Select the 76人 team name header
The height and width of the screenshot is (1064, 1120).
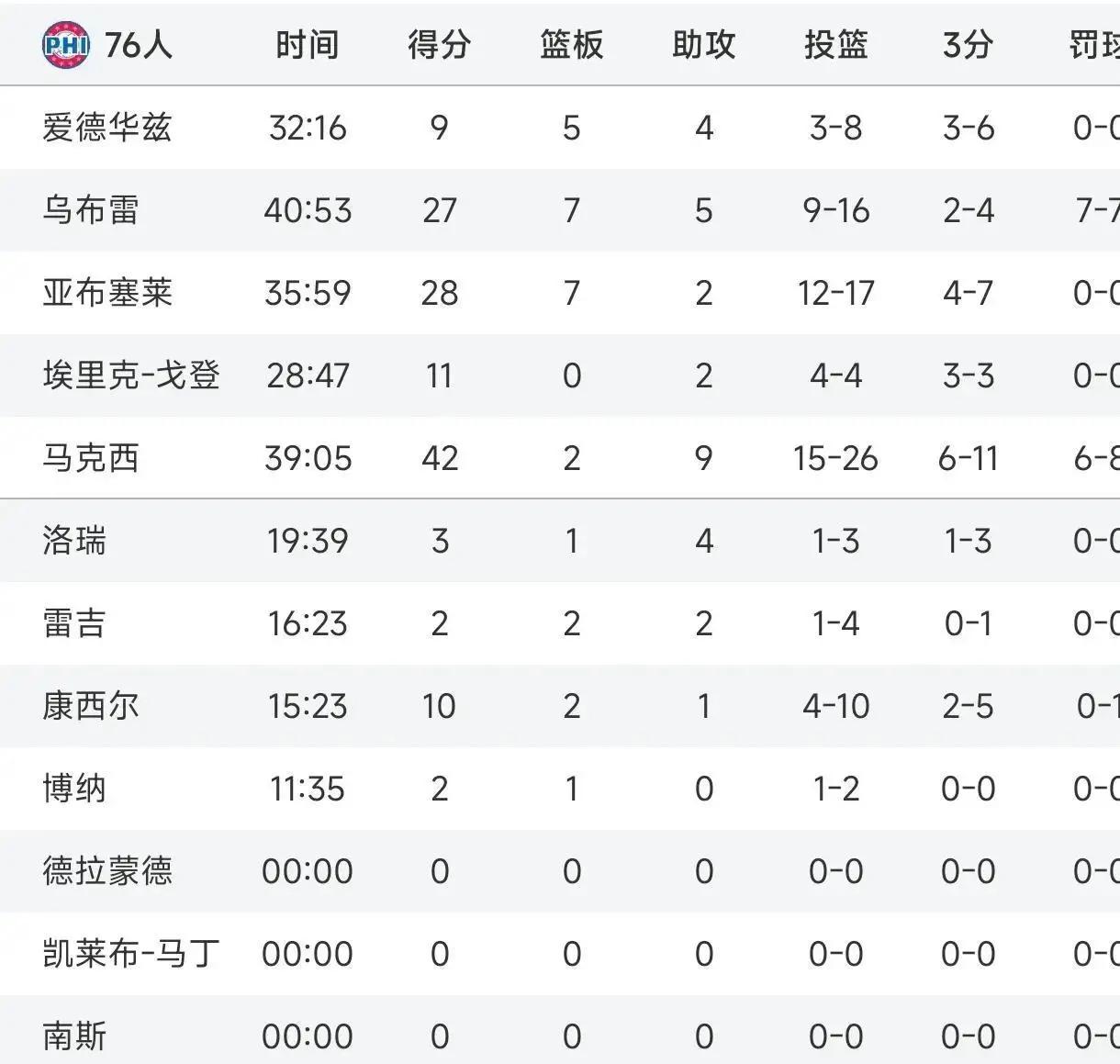139,44
